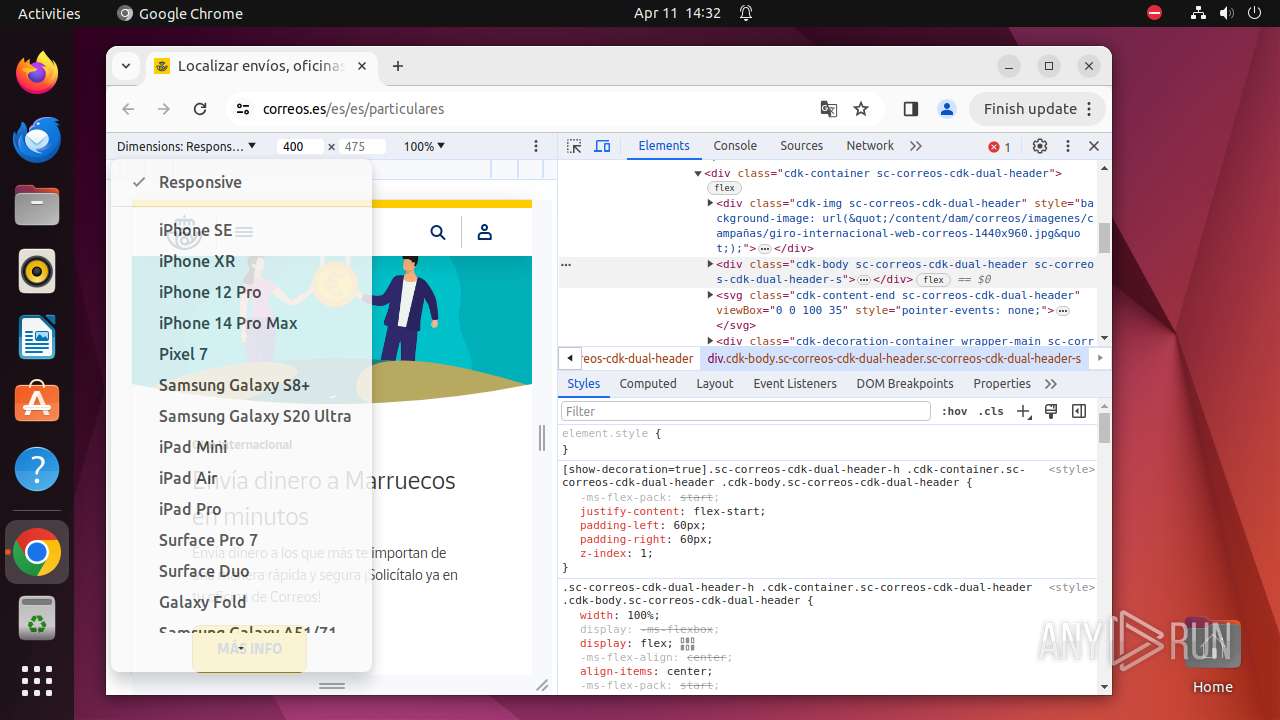Click the user account icon on Correos page
The height and width of the screenshot is (720, 1280).
[485, 232]
